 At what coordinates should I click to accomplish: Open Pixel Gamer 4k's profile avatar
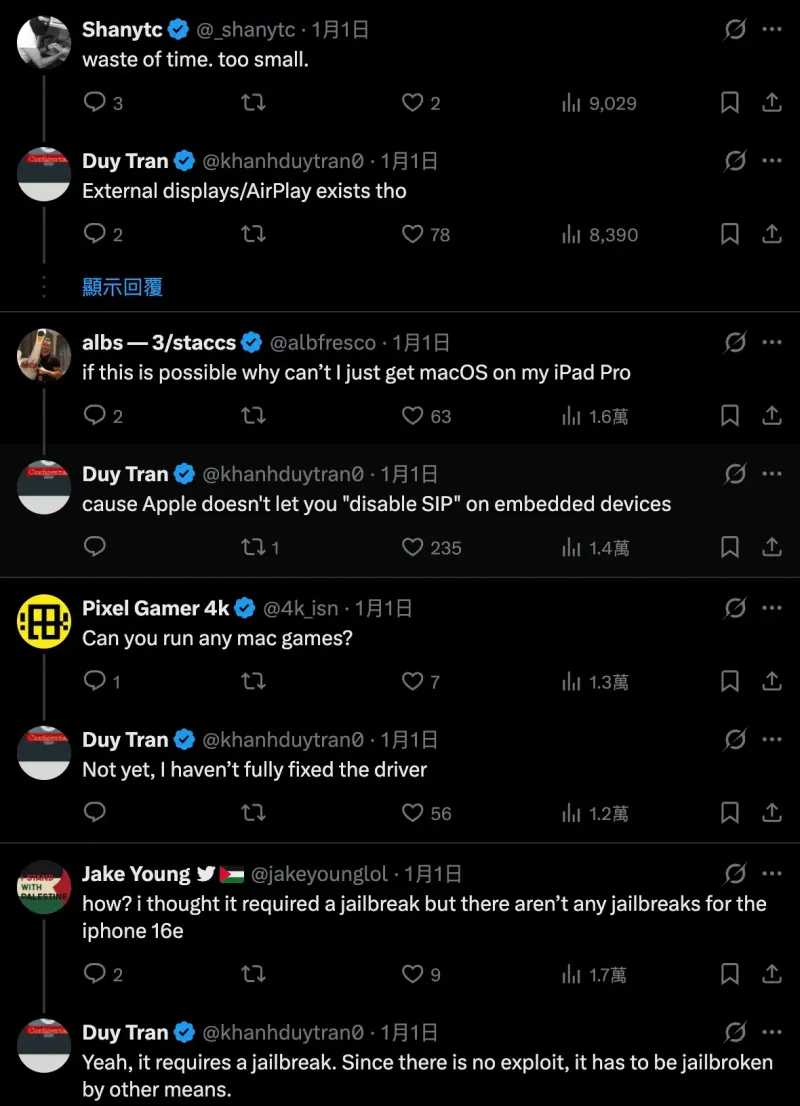point(44,622)
